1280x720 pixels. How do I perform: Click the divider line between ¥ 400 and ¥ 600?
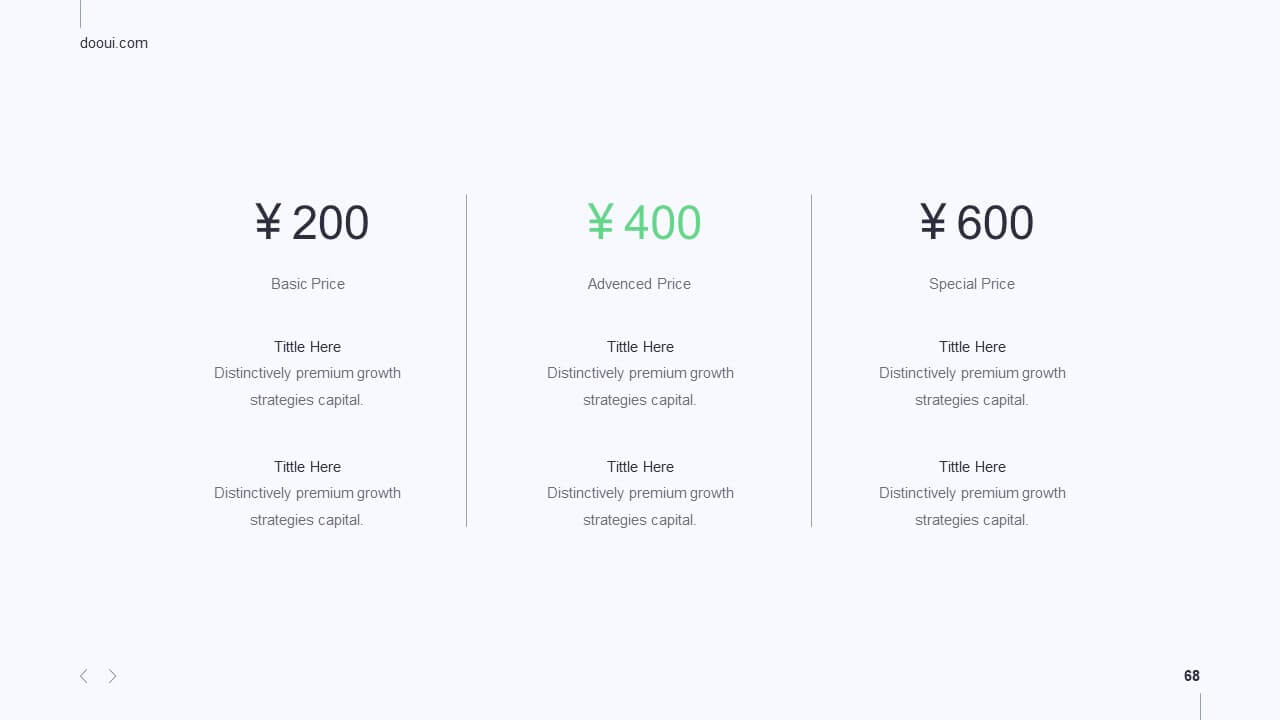tap(811, 360)
